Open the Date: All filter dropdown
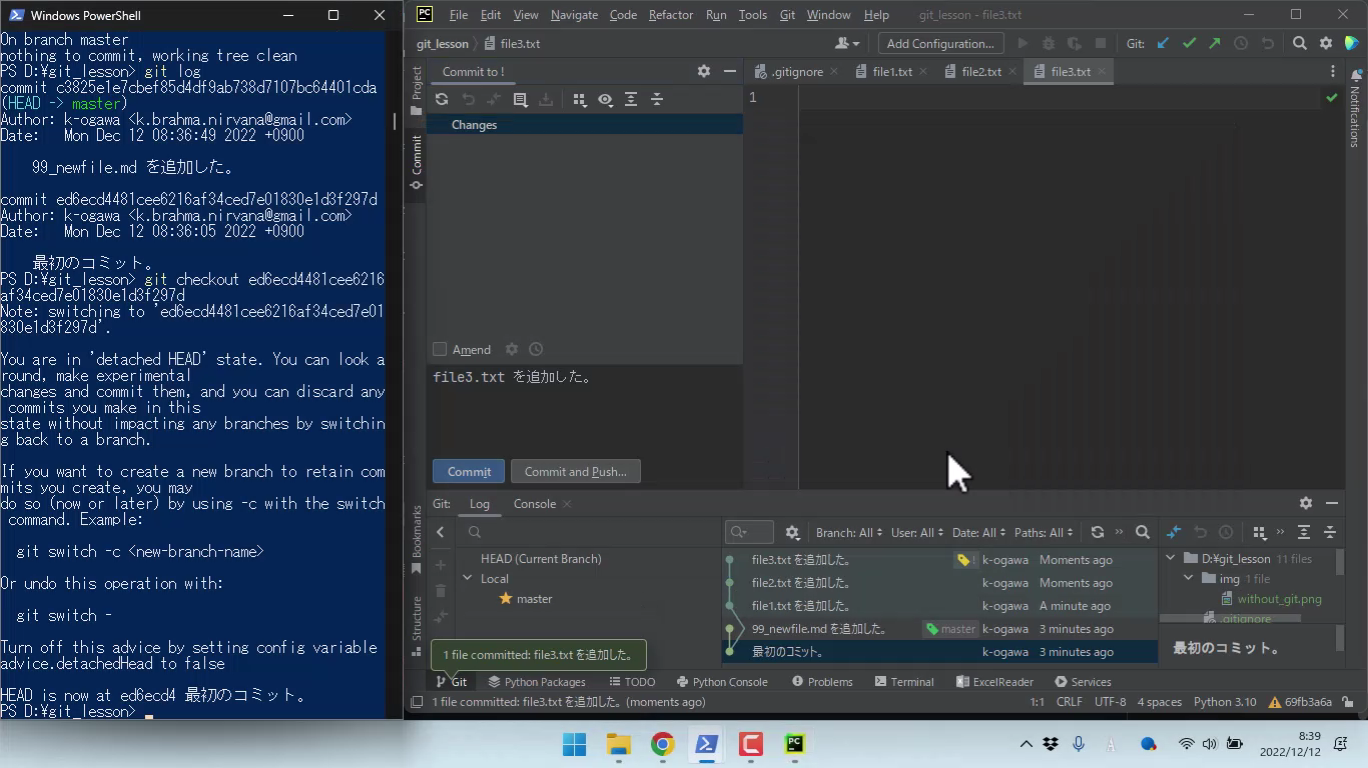 [978, 533]
